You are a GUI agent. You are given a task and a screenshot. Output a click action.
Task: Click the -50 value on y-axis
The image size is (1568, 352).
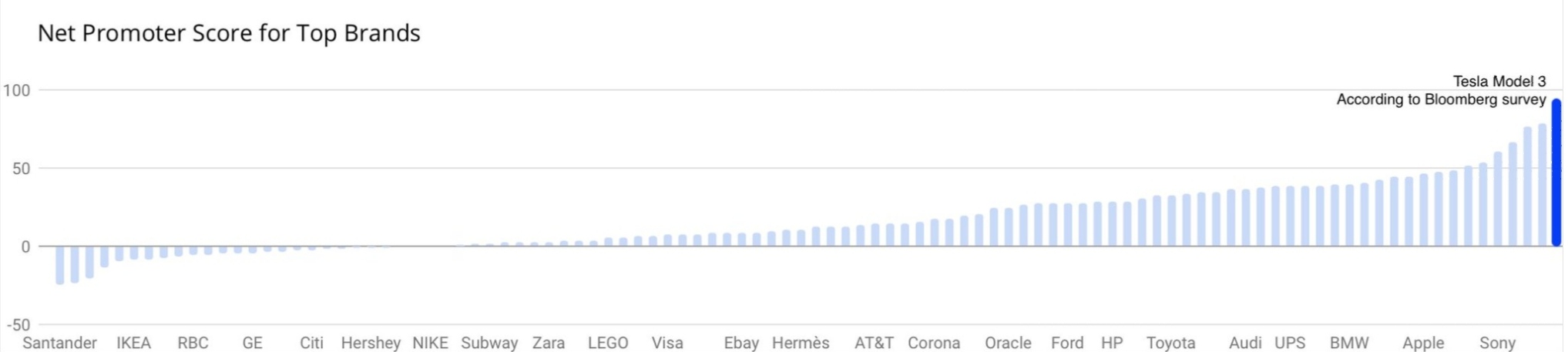tap(18, 324)
